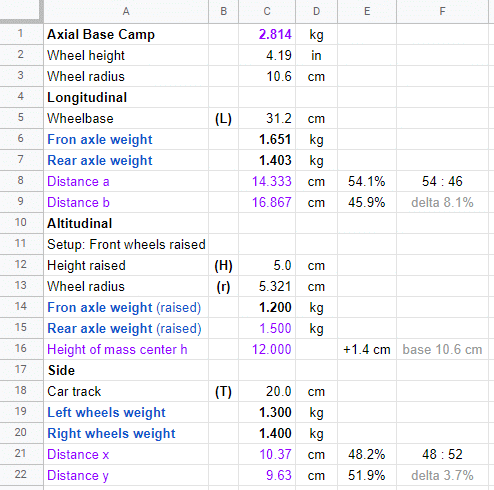Select total weight cell showing 2.814

(x=267, y=34)
